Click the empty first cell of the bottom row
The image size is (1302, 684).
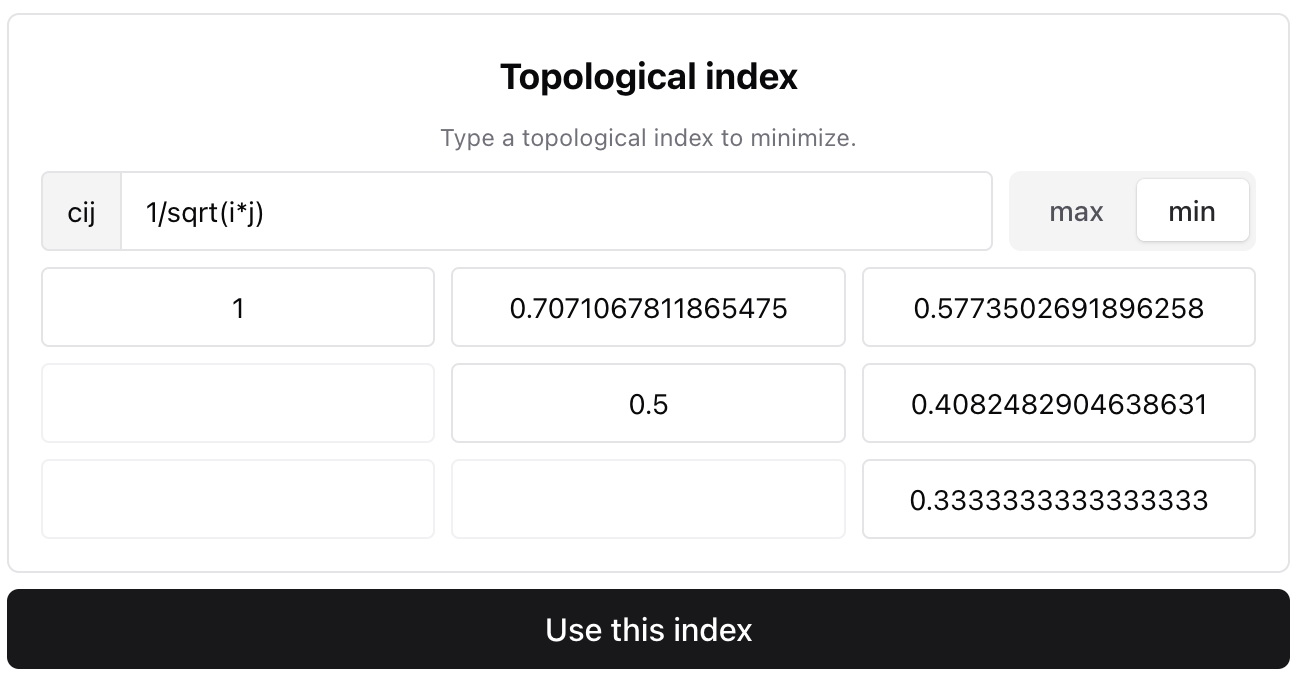pos(238,499)
